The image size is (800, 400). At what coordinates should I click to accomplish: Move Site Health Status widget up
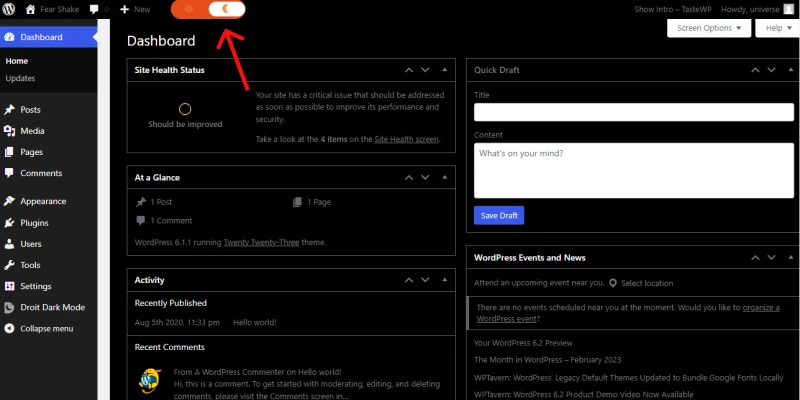pos(409,70)
